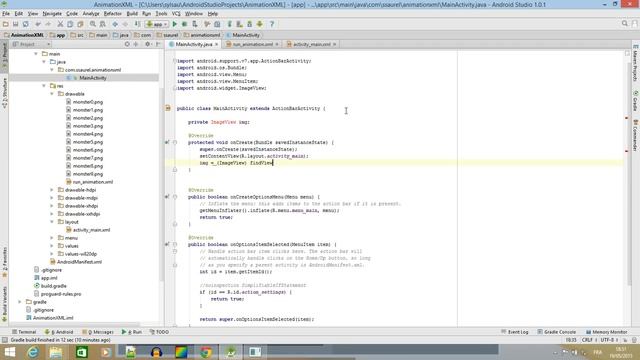Click the Back navigation arrow icon
The width and height of the screenshot is (640, 360).
point(115,24)
